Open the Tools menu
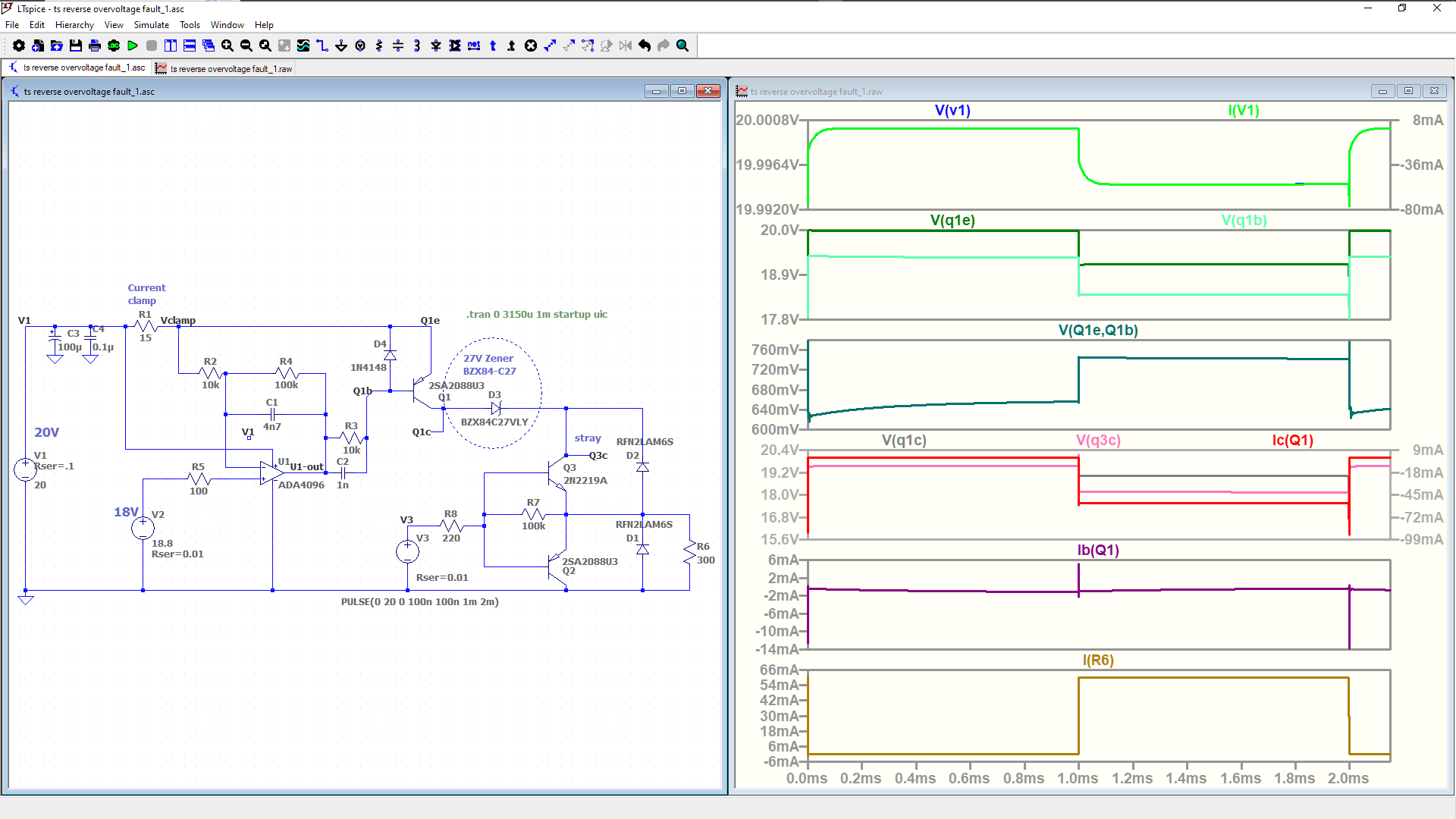Screen dimensions: 1456x819 coord(190,25)
